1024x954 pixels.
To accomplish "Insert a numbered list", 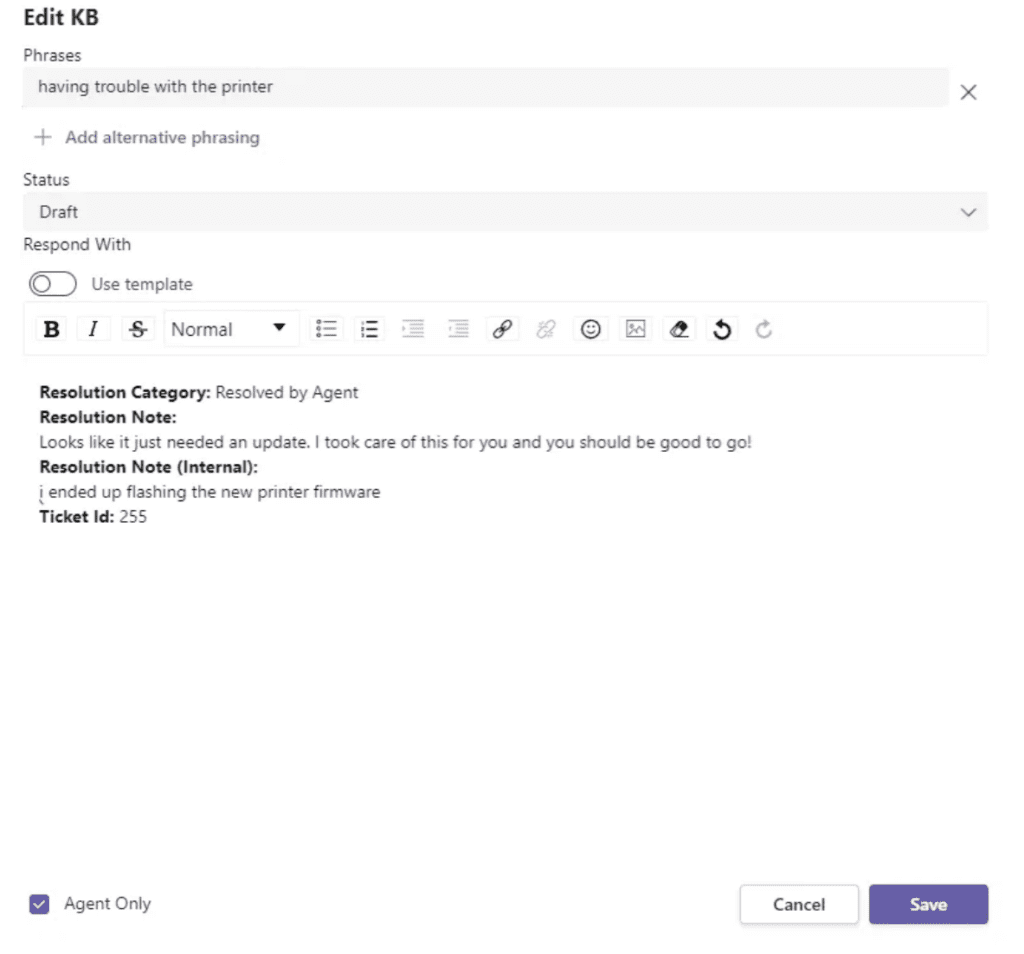I will (369, 329).
